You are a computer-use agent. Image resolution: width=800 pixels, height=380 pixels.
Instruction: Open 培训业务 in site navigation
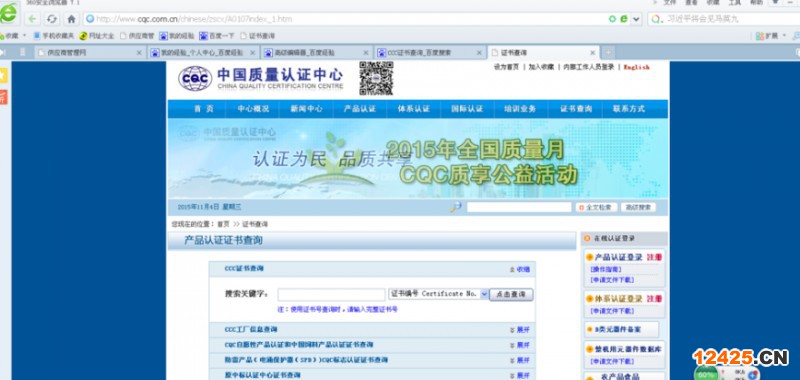point(520,109)
